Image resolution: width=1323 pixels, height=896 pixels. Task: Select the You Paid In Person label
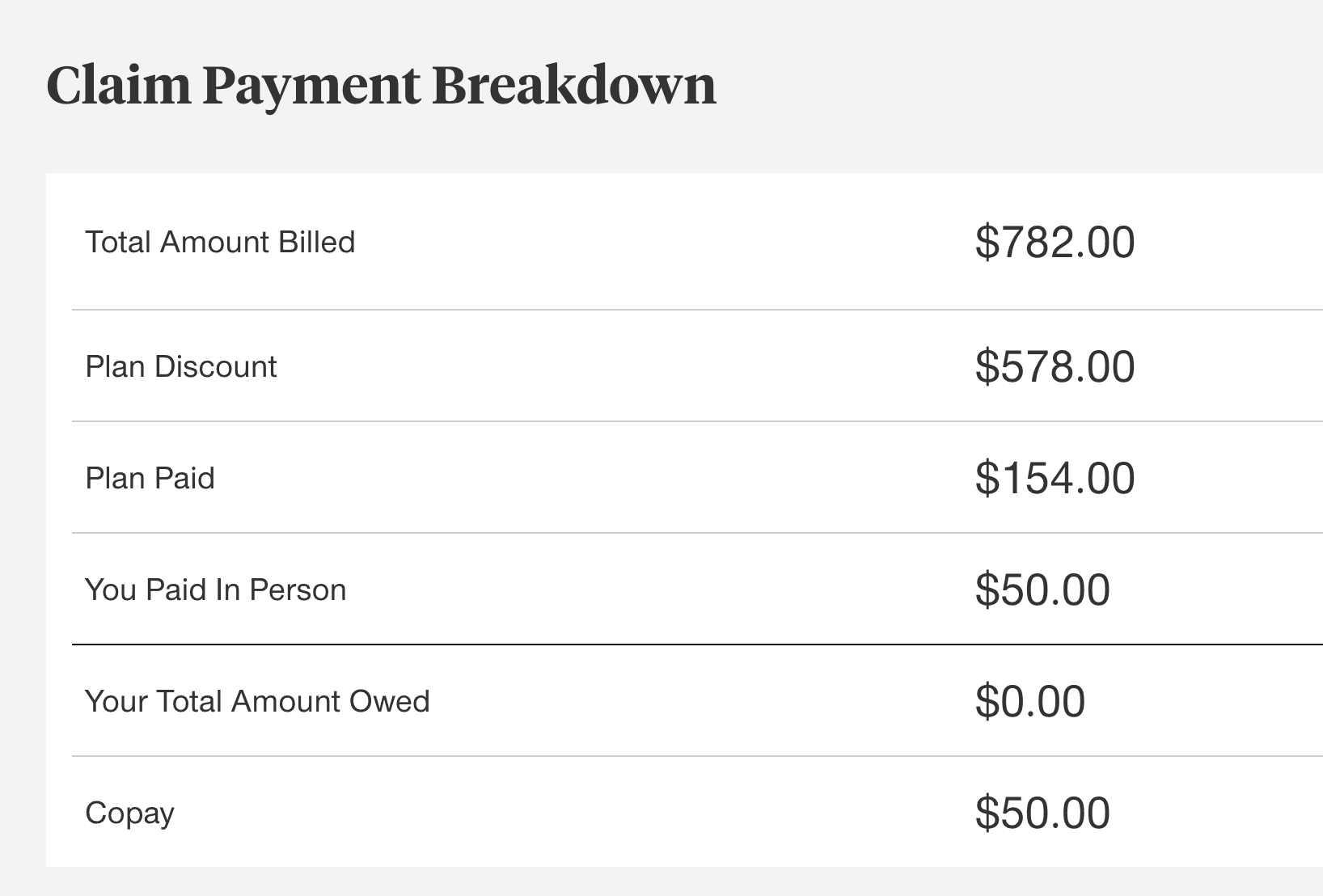[x=215, y=590]
